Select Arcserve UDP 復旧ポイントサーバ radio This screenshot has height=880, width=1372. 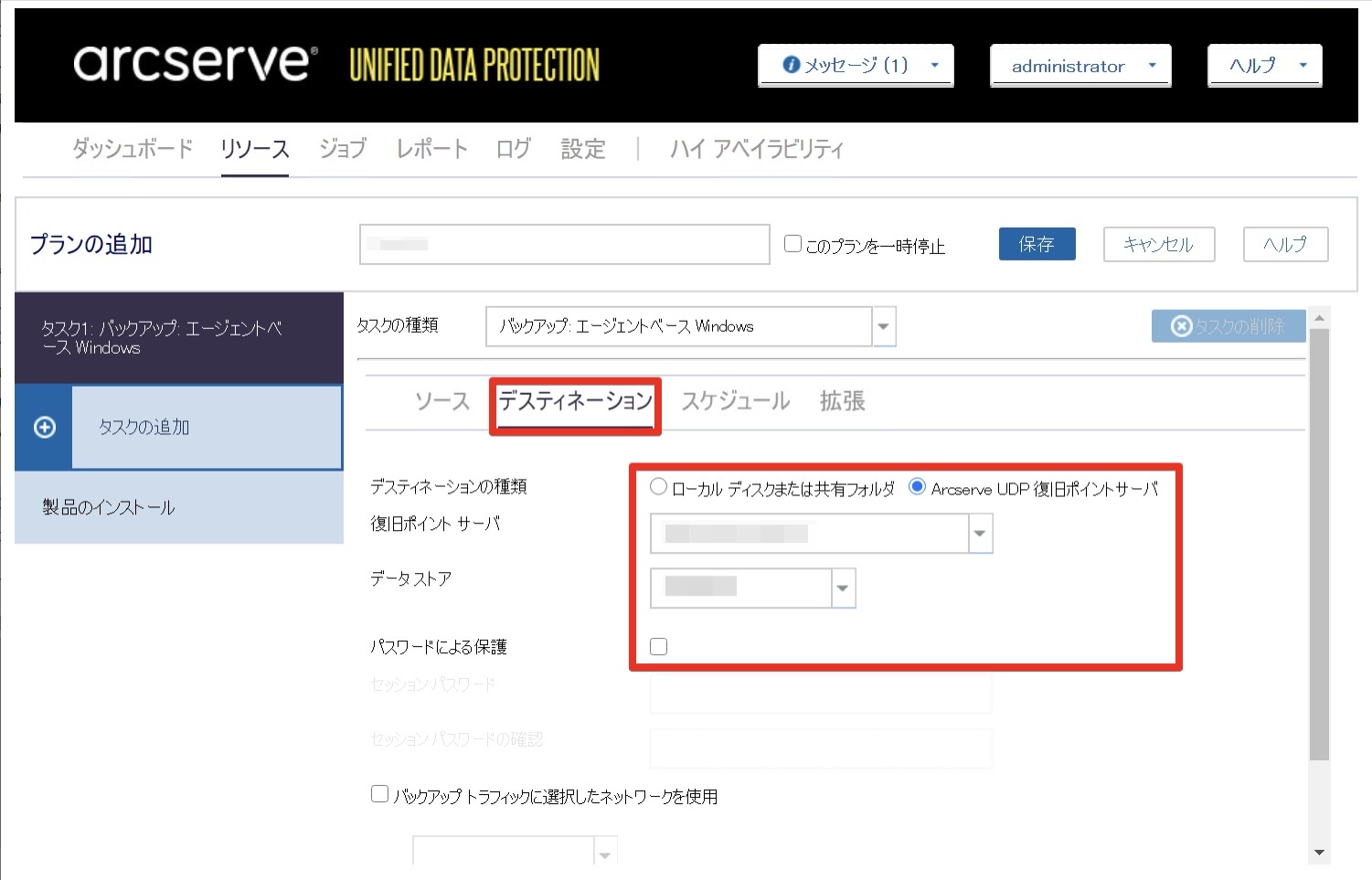pos(917,487)
